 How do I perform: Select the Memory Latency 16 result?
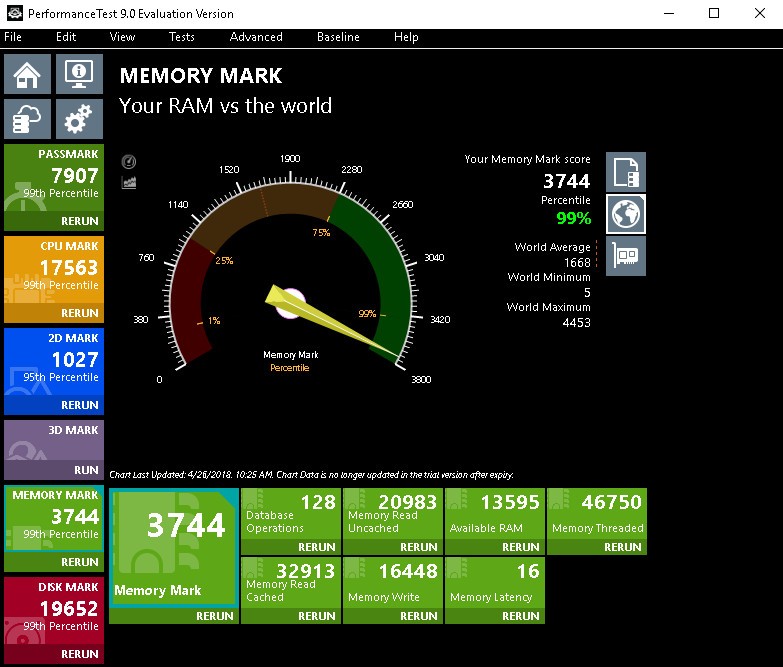pos(495,583)
